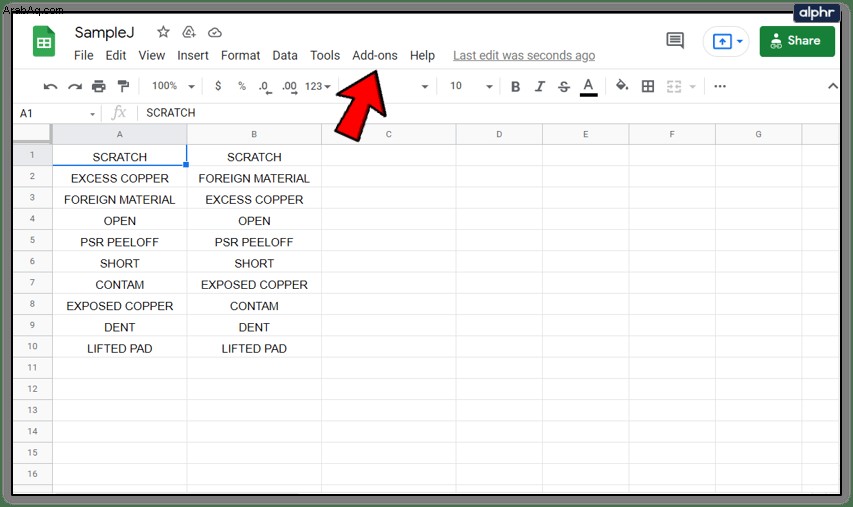Open the Tools menu
Image resolution: width=853 pixels, height=507 pixels.
click(x=325, y=55)
